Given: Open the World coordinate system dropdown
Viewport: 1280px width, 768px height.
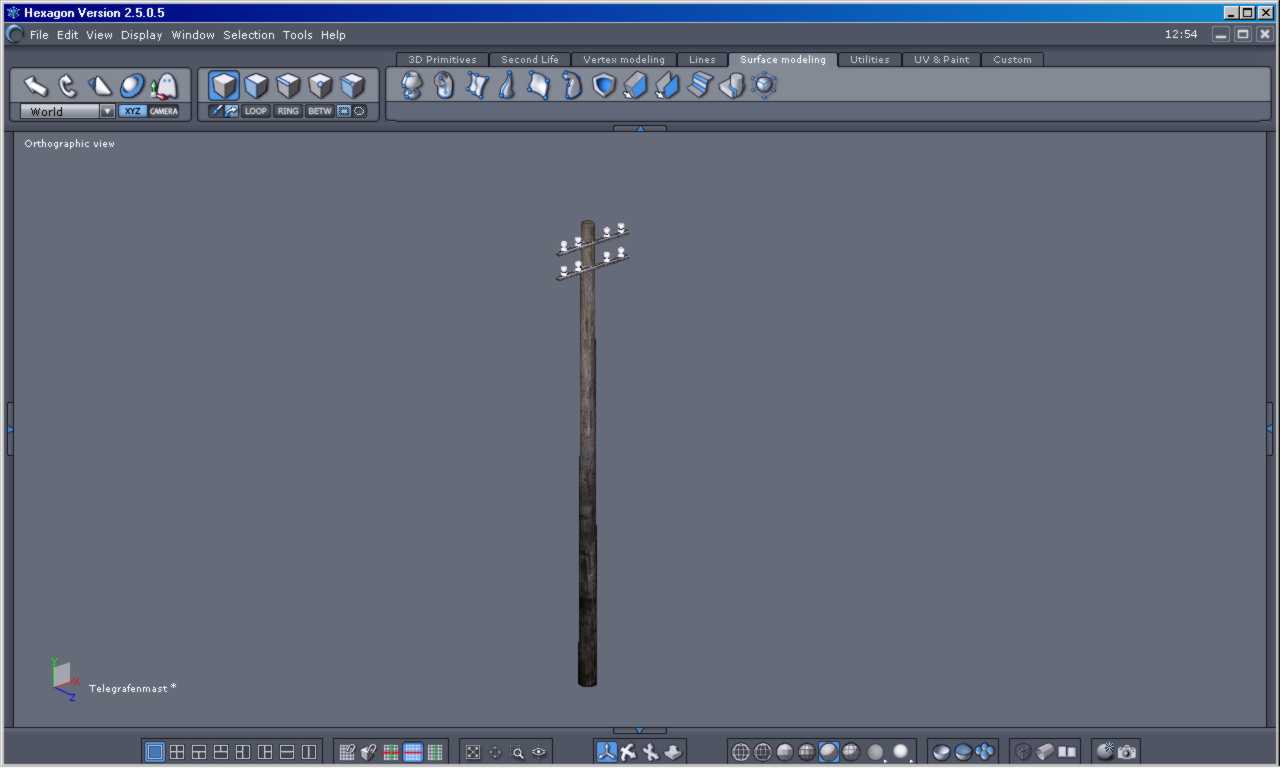Looking at the screenshot, I should [67, 112].
